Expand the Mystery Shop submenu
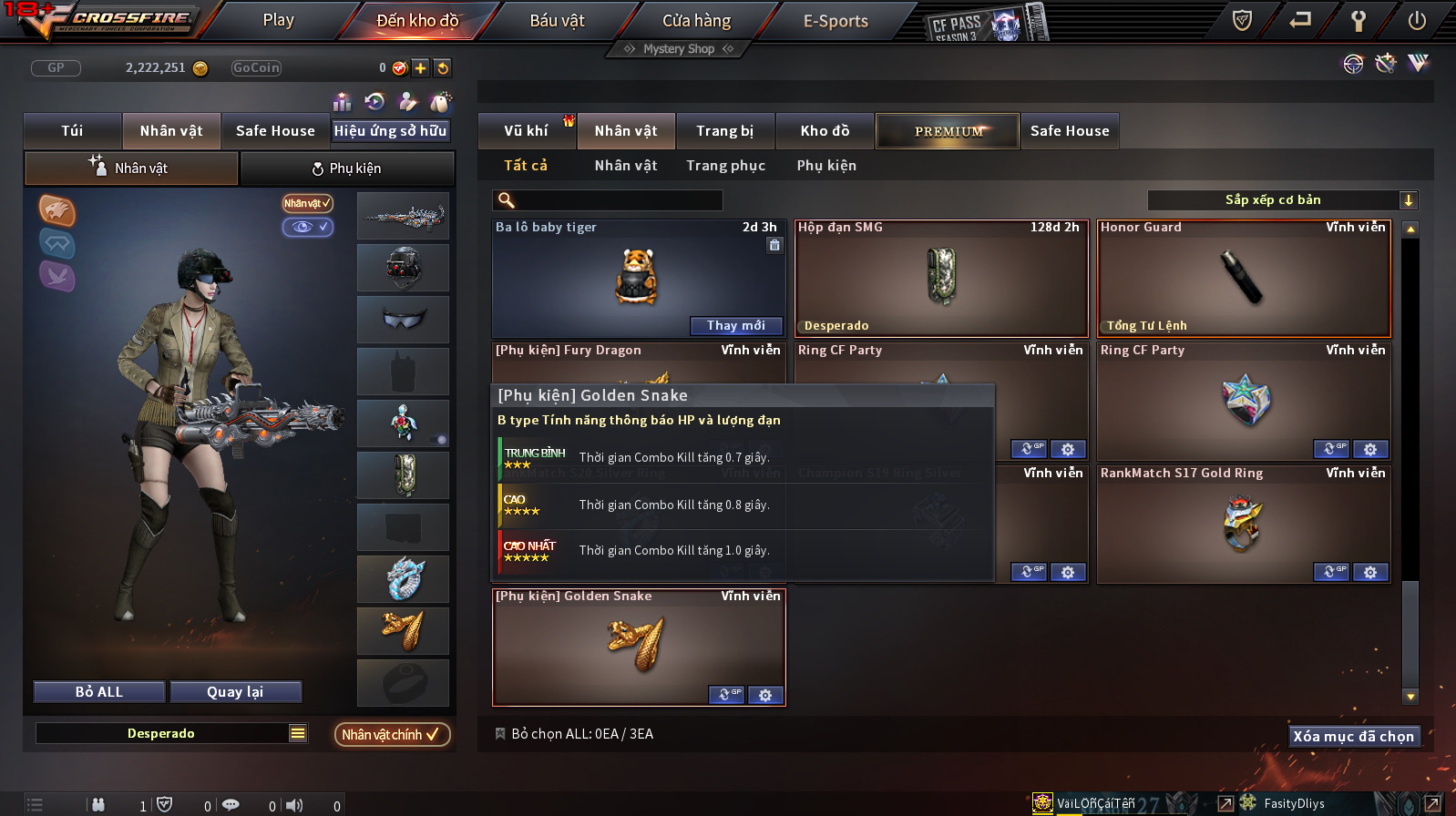The image size is (1456, 816). (x=679, y=49)
